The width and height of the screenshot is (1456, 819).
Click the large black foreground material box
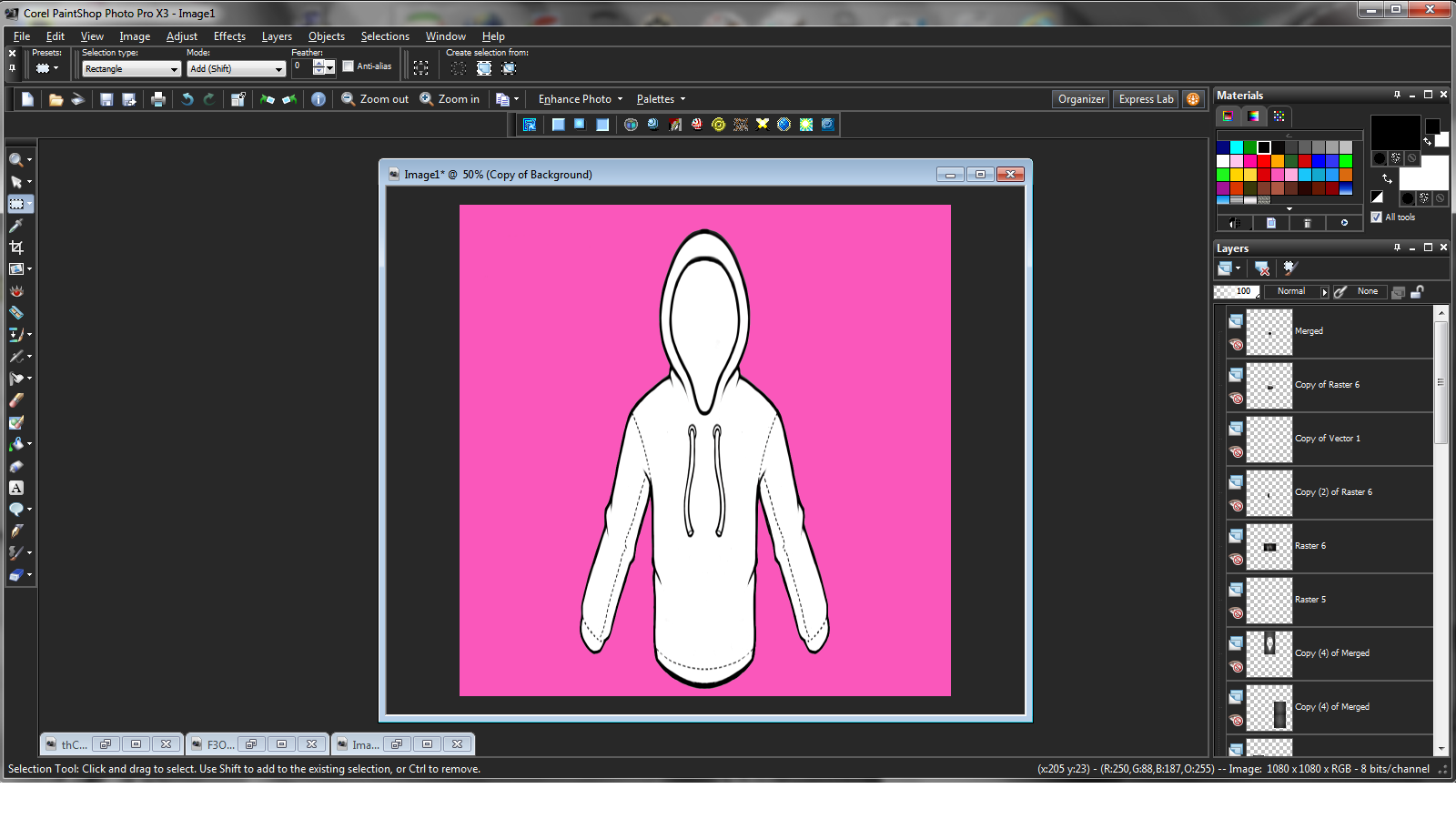(1395, 132)
